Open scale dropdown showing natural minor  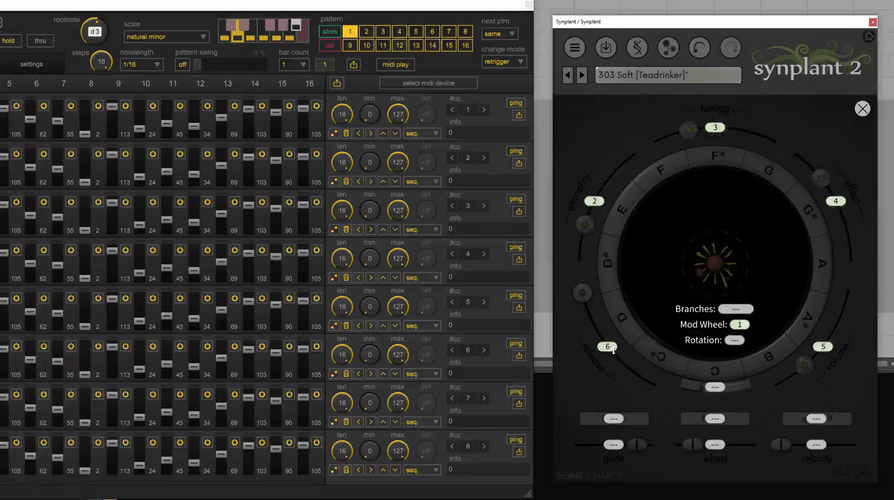point(166,36)
